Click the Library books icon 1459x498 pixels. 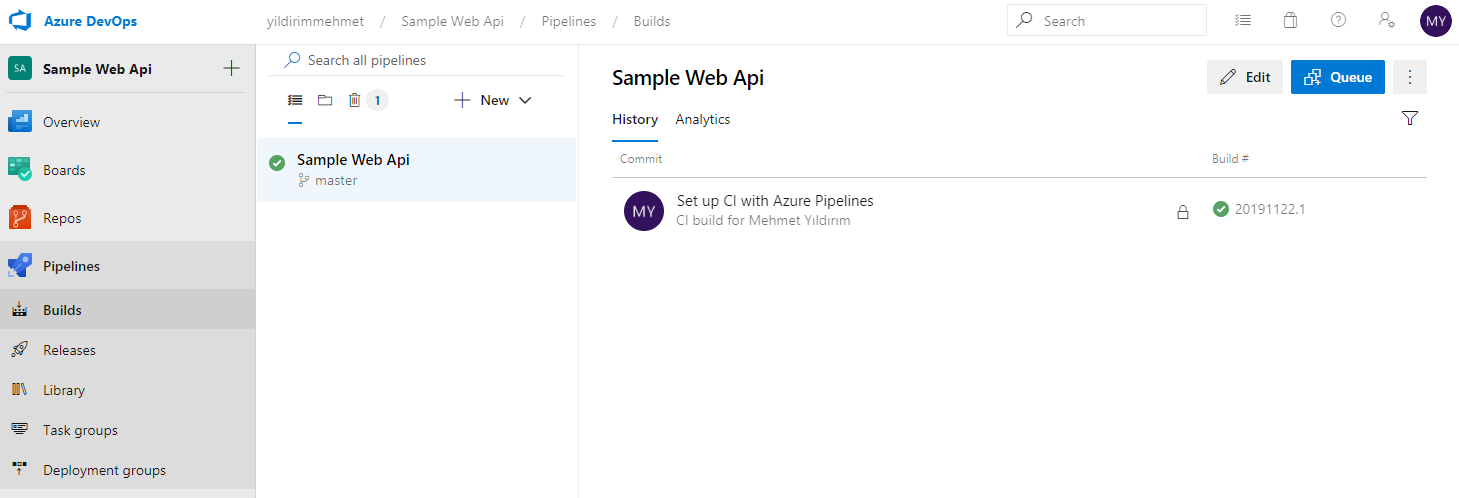point(19,389)
